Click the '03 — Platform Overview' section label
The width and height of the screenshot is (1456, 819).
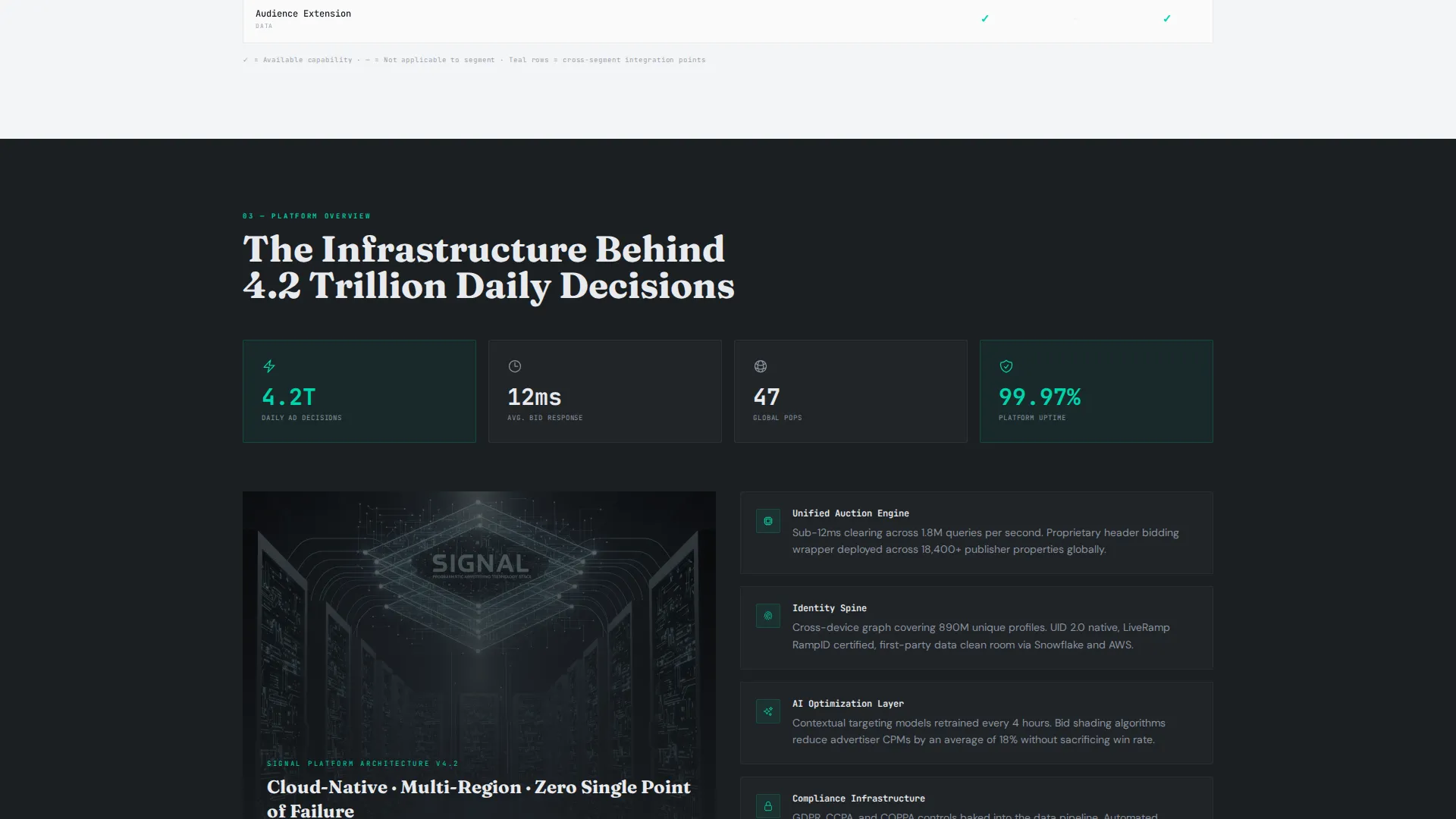point(306,216)
